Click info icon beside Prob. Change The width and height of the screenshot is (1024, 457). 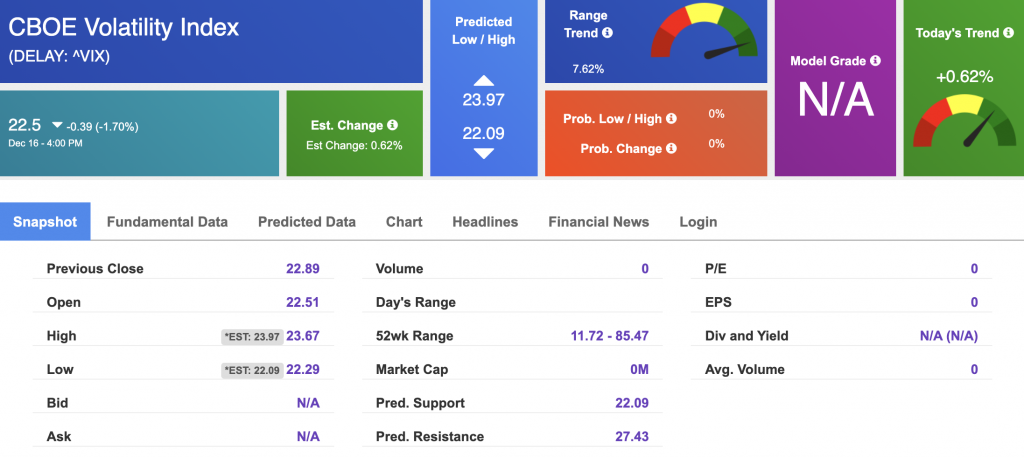click(x=671, y=148)
